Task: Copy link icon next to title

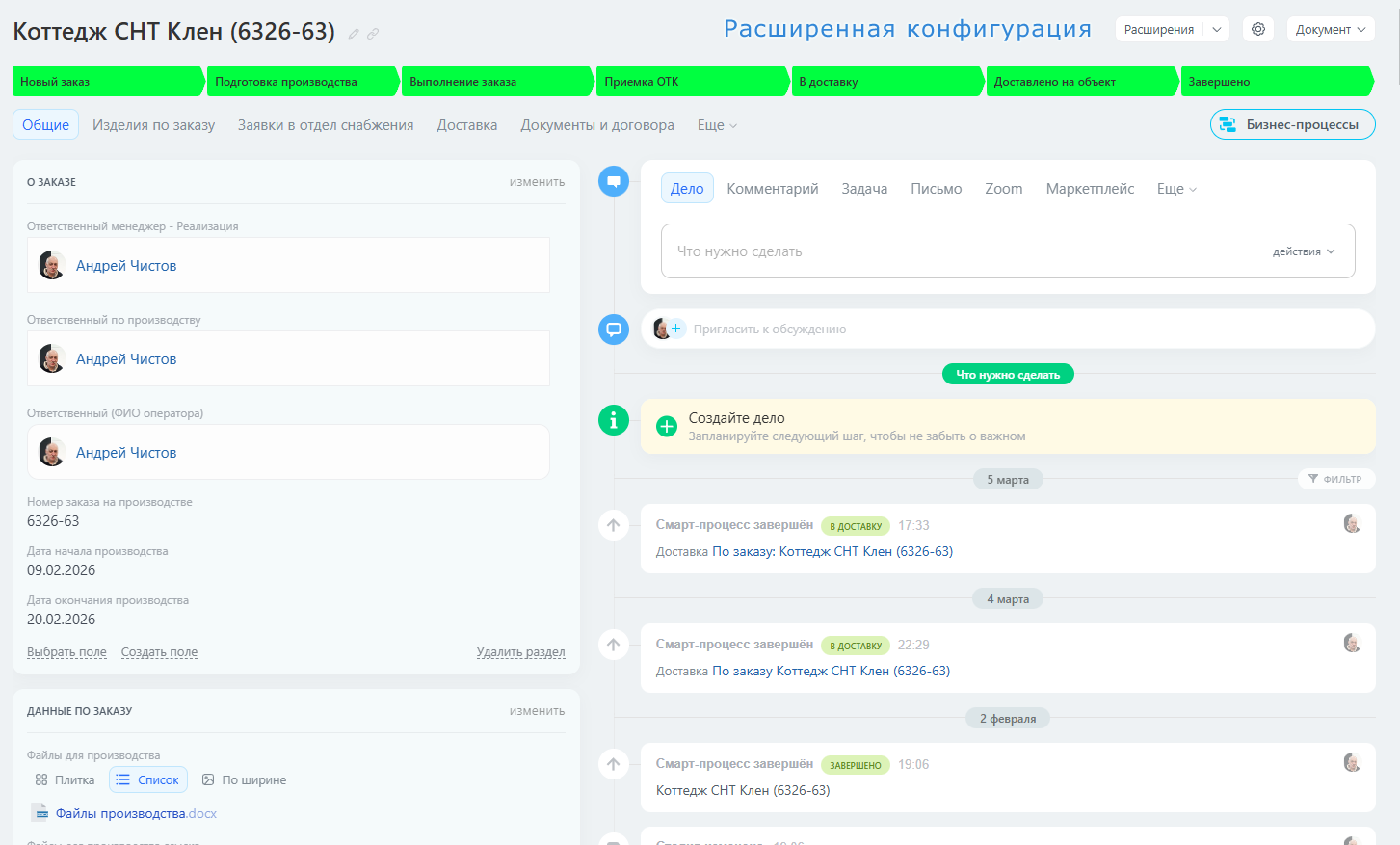Action: 373,34
